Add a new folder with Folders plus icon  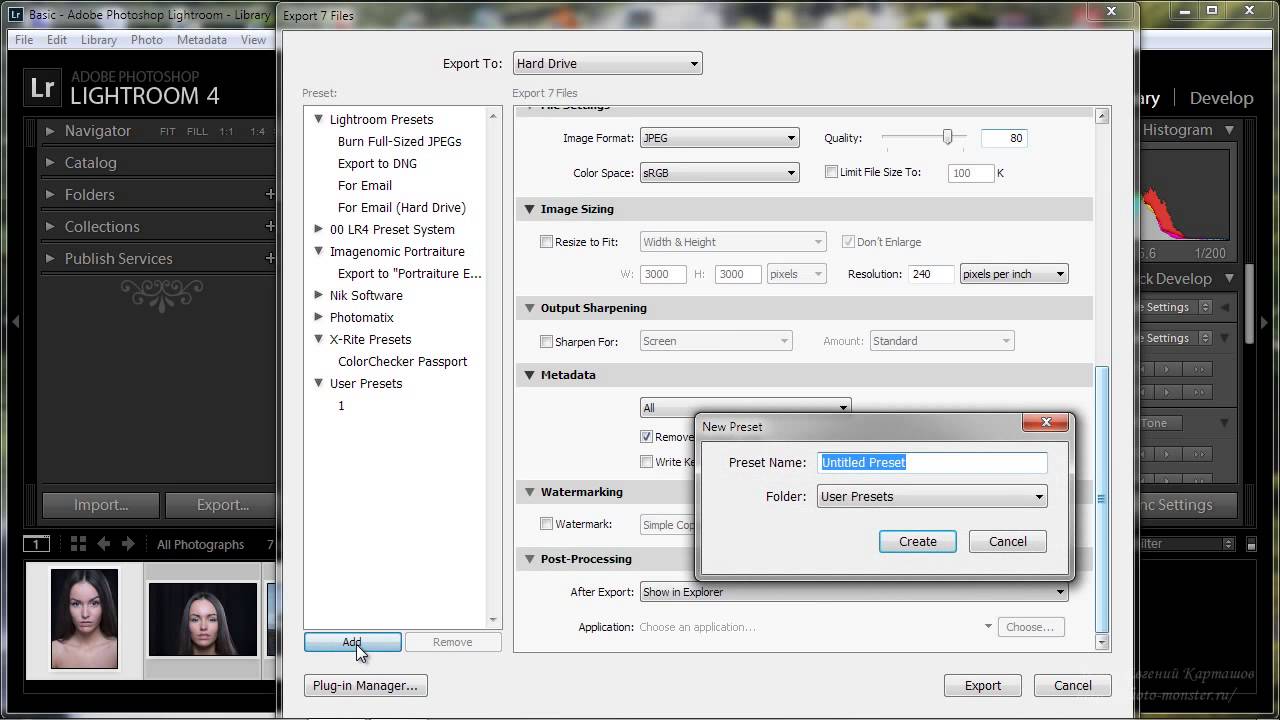tap(269, 194)
